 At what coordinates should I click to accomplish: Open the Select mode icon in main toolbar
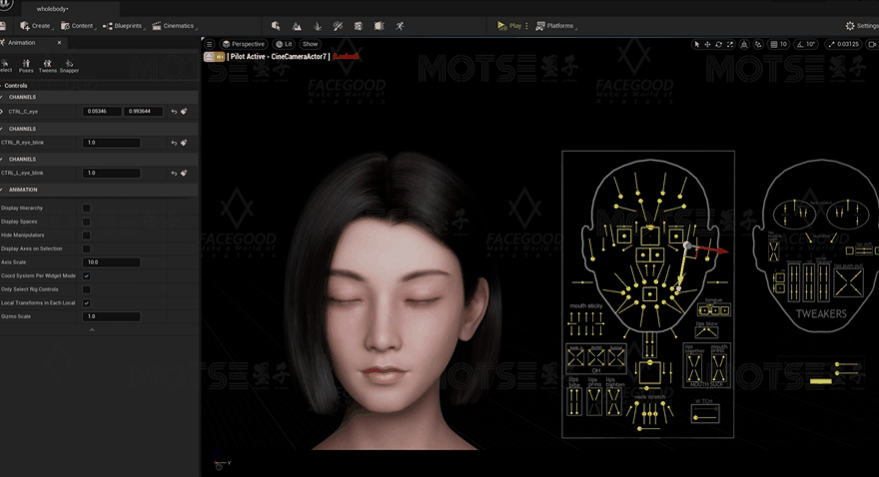[275, 26]
